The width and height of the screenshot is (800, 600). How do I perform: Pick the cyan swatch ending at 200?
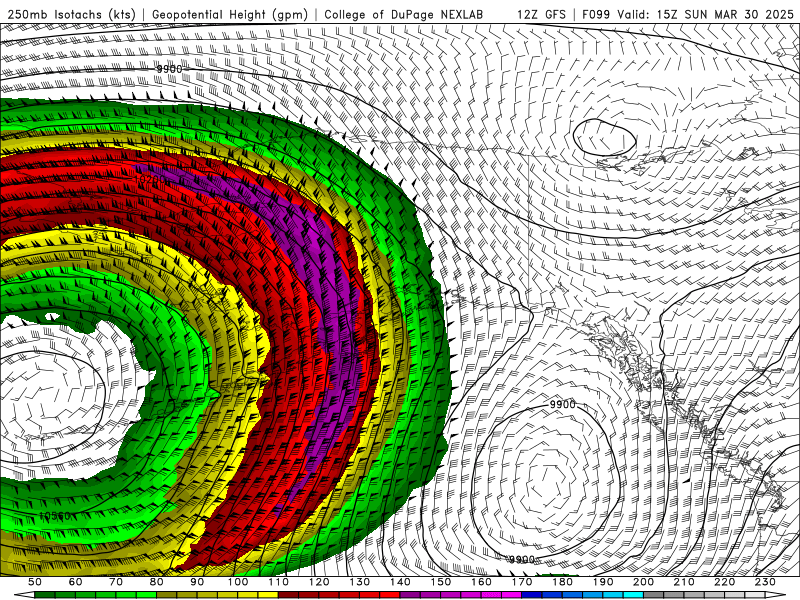click(x=633, y=595)
